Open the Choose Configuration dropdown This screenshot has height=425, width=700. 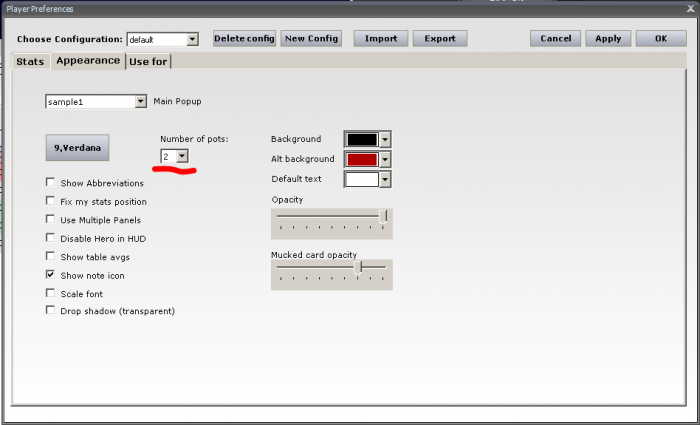coord(192,39)
